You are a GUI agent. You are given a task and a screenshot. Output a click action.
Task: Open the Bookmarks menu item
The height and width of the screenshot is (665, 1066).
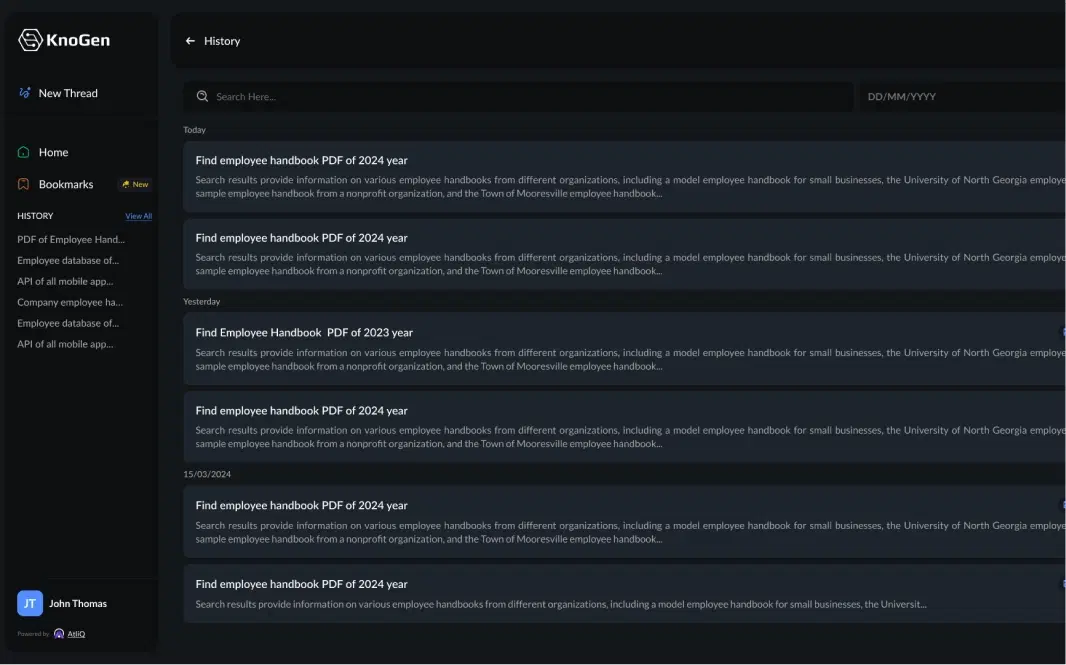(x=66, y=184)
